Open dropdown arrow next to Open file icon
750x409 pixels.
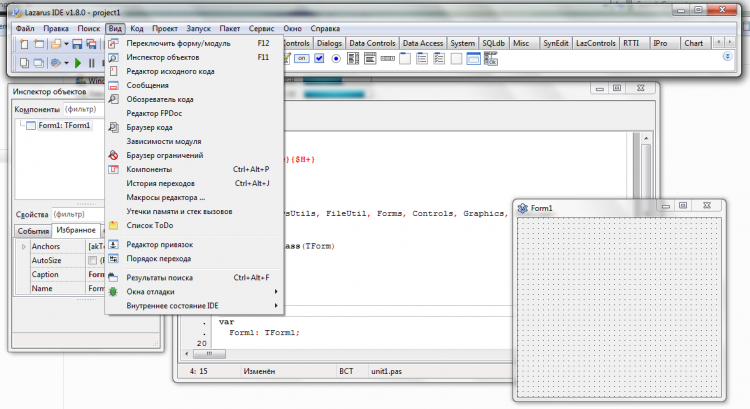[66, 44]
